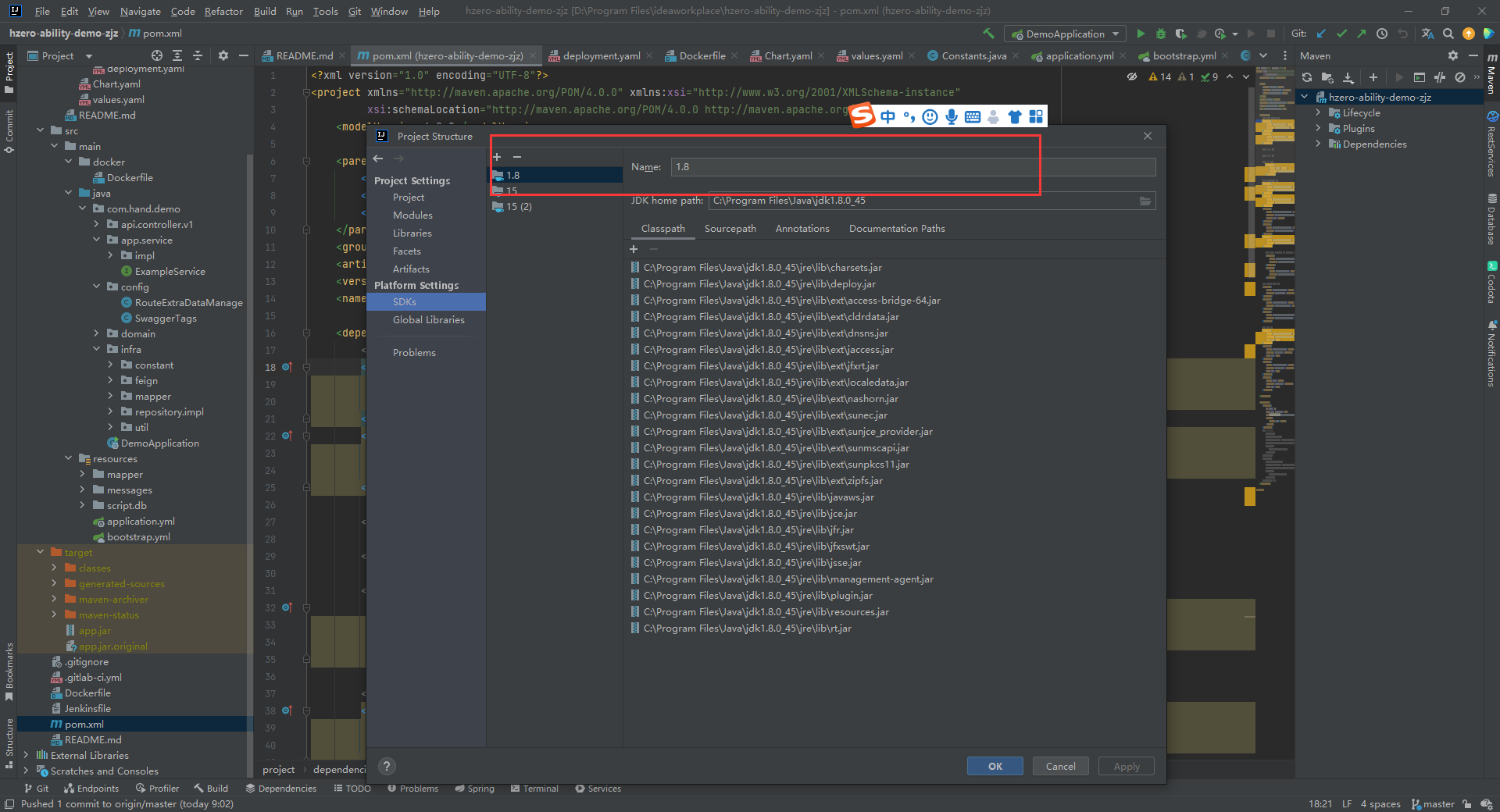Switch to Documentation Paths tab
The image size is (1500, 812).
897,229
